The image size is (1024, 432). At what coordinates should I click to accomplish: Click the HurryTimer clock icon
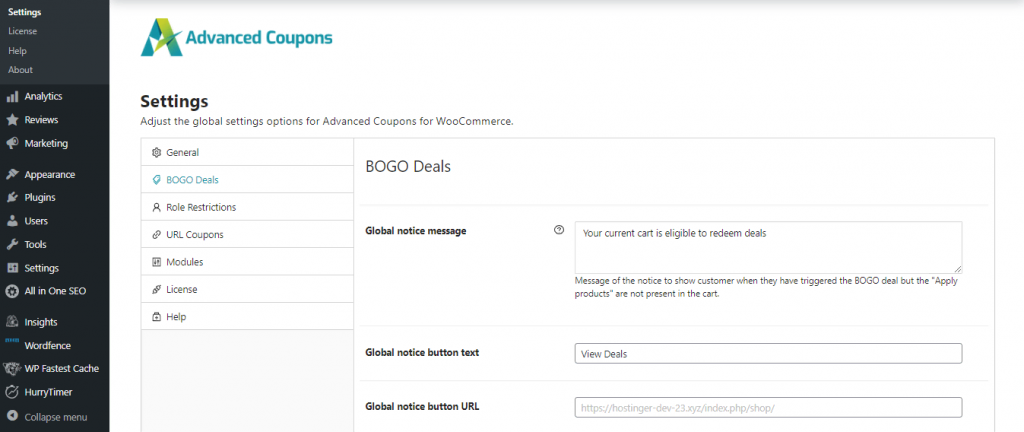coord(12,392)
